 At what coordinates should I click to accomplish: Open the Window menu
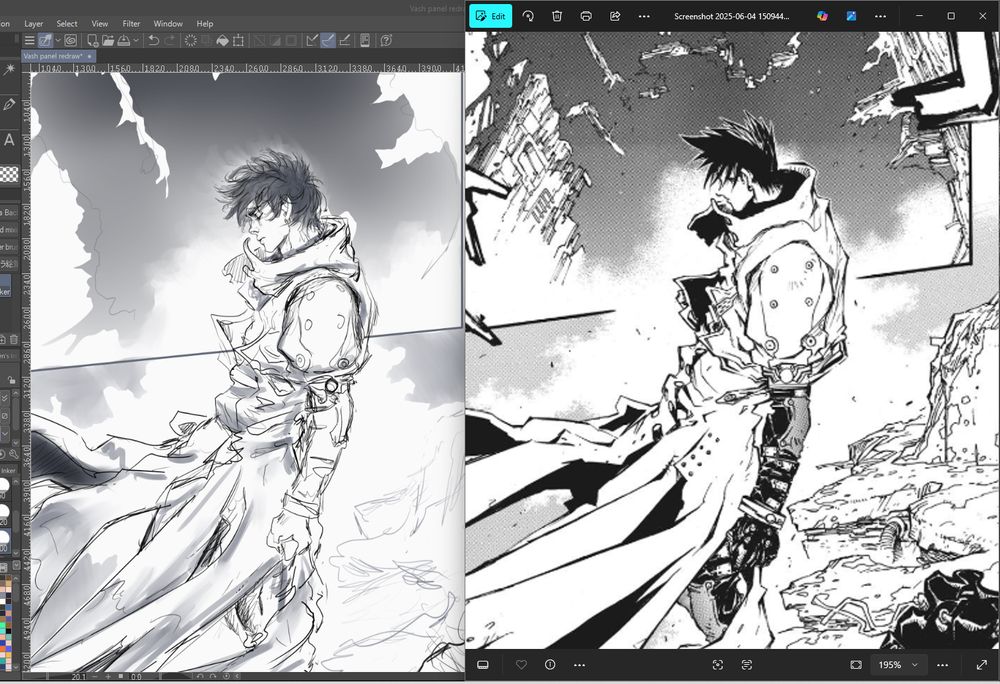[168, 24]
